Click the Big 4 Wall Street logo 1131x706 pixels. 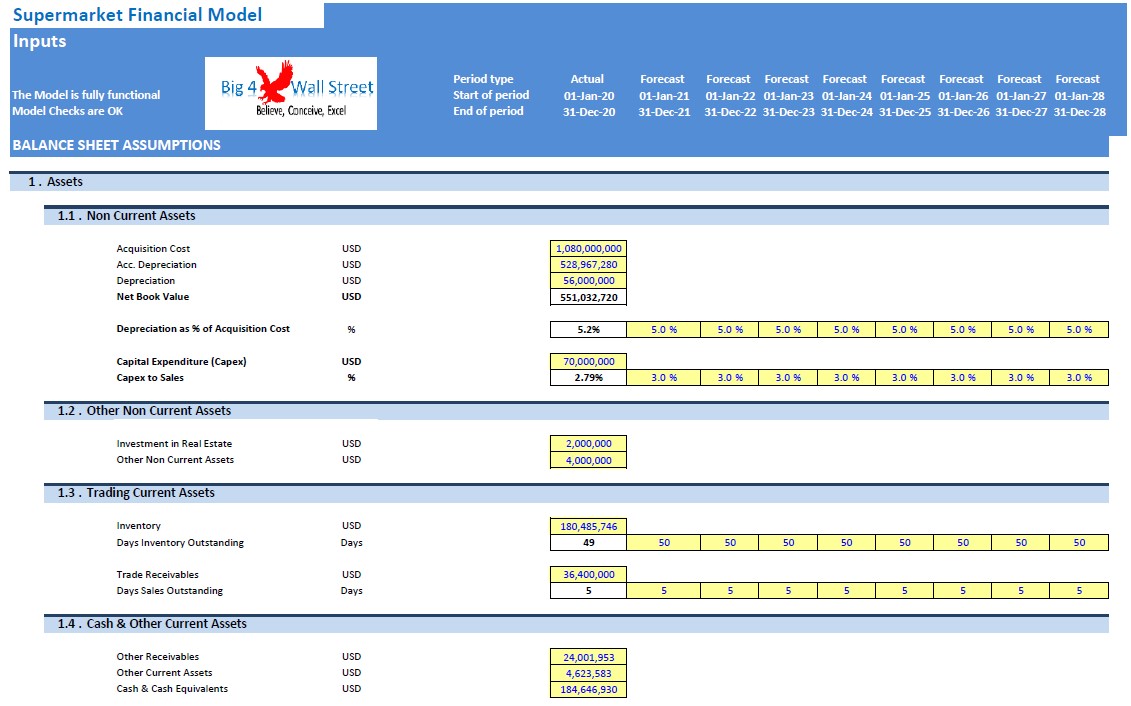pos(291,94)
